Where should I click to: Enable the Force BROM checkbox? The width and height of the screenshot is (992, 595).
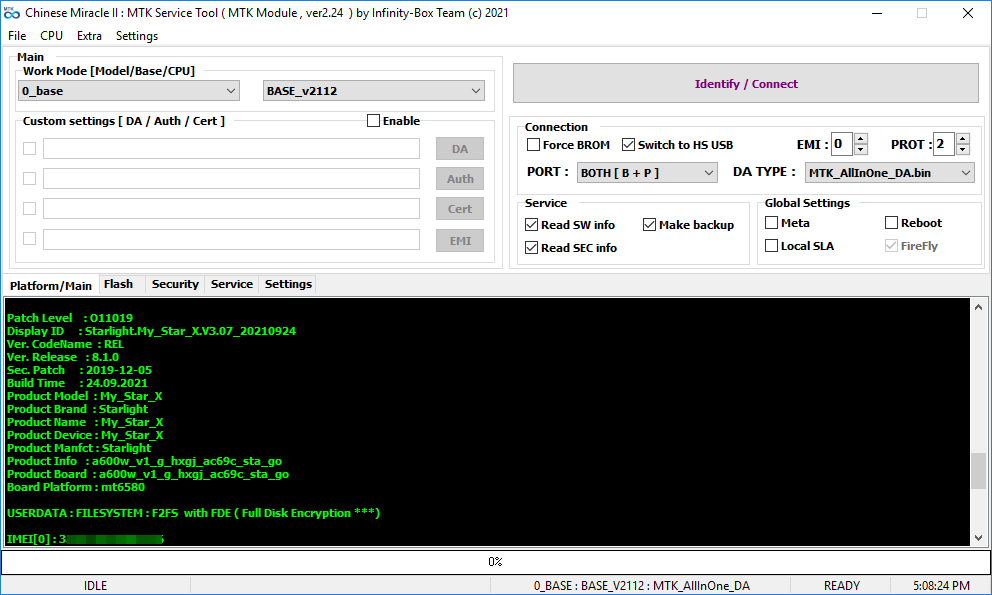click(534, 145)
